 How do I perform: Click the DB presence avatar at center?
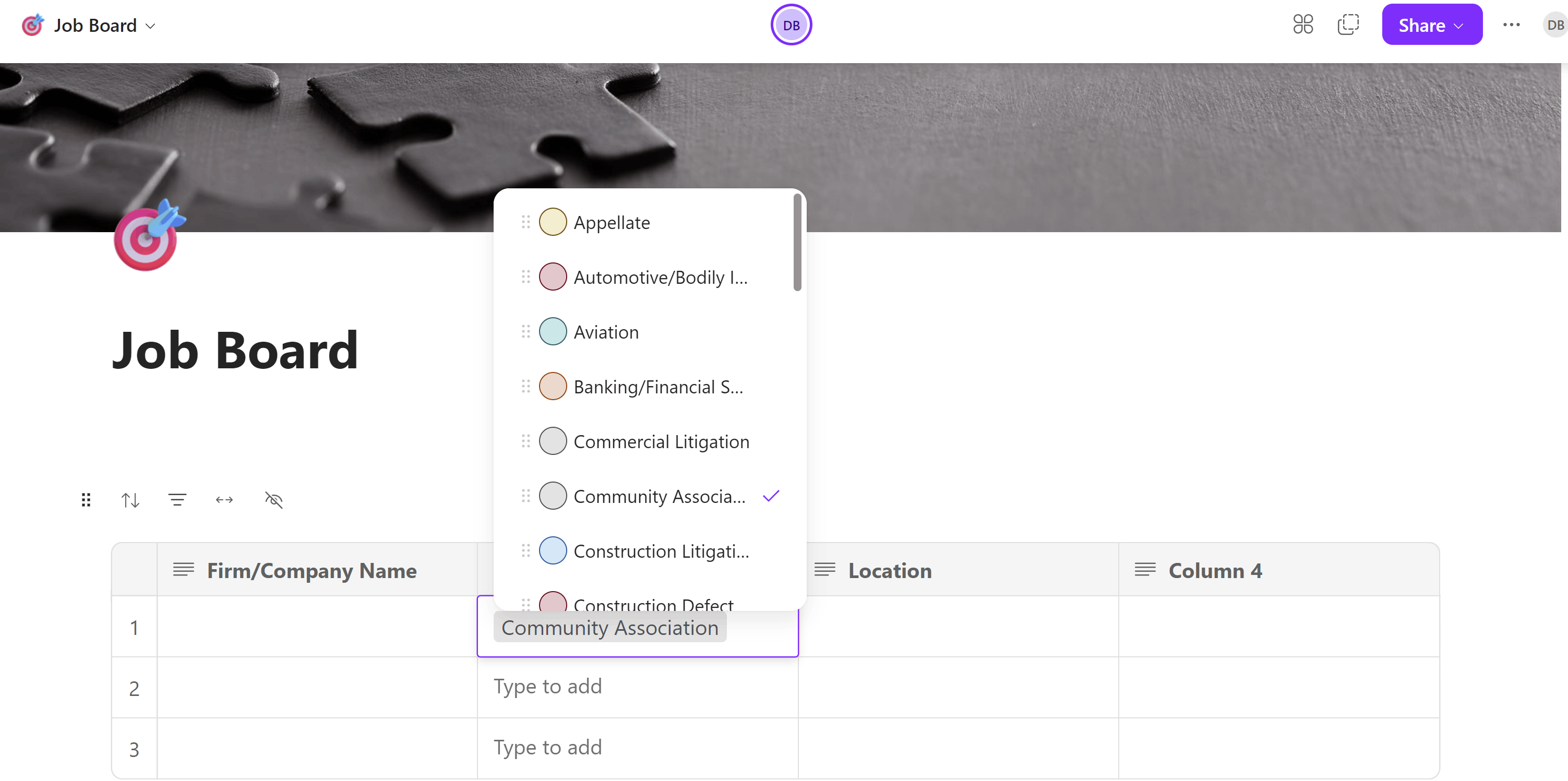pos(791,25)
